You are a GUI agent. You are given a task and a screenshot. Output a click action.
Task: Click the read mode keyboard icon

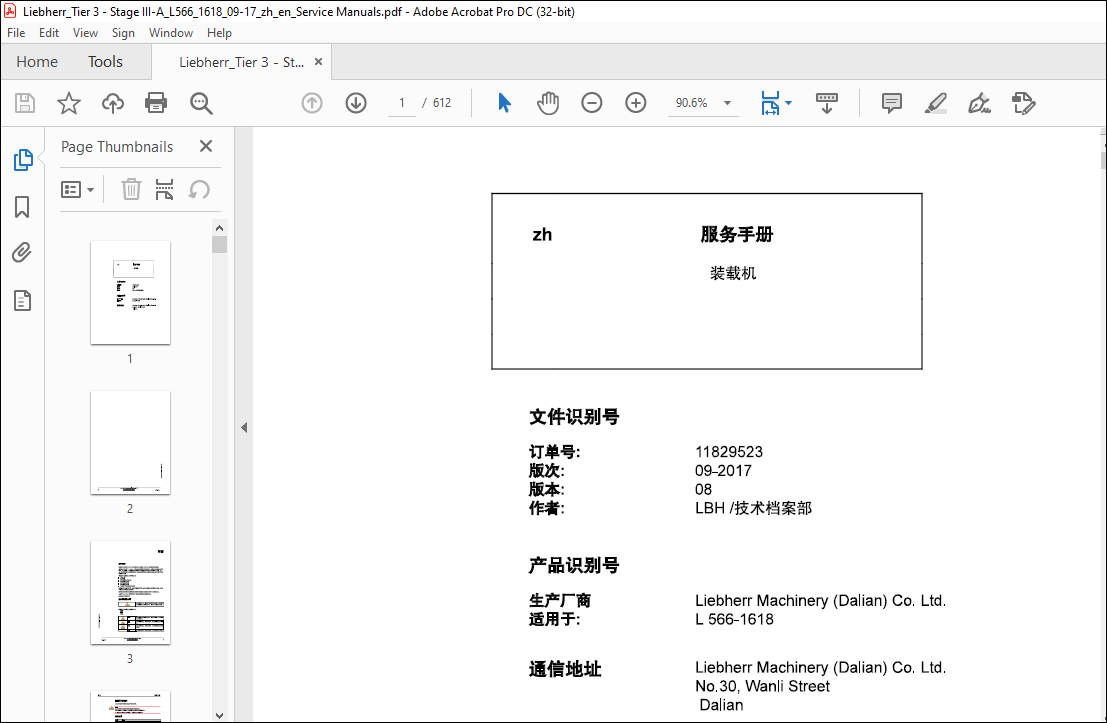click(x=827, y=103)
